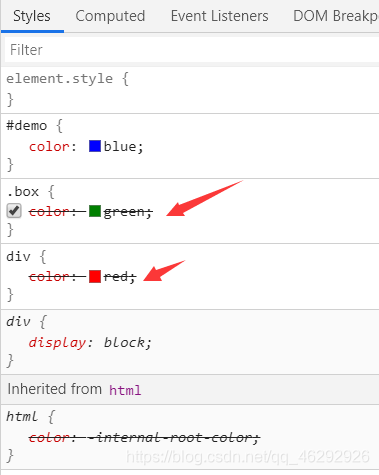Edit the struck-through red value
Image resolution: width=379 pixels, height=475 pixels.
tap(118, 276)
